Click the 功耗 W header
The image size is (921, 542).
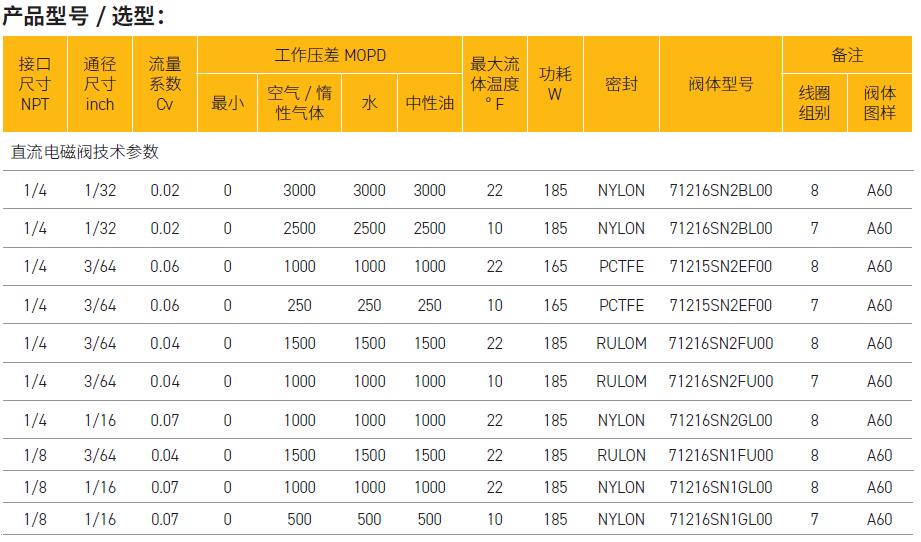[555, 84]
